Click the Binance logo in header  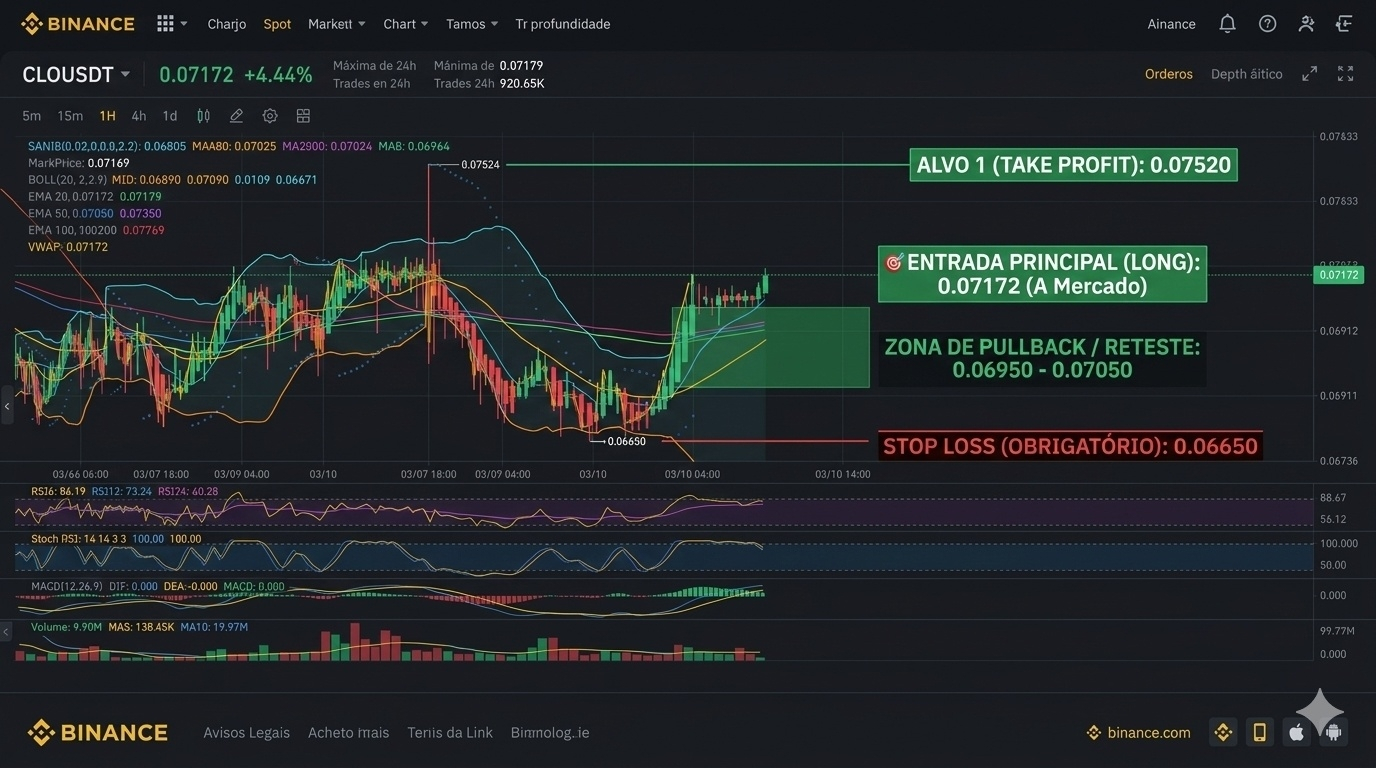(x=77, y=24)
